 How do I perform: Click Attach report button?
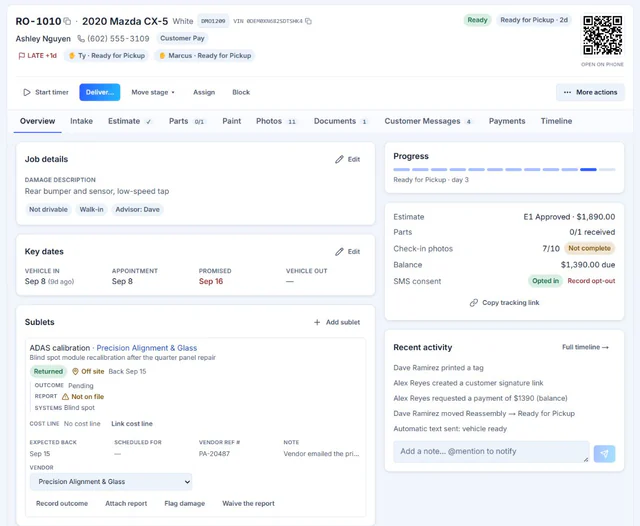click(x=126, y=504)
